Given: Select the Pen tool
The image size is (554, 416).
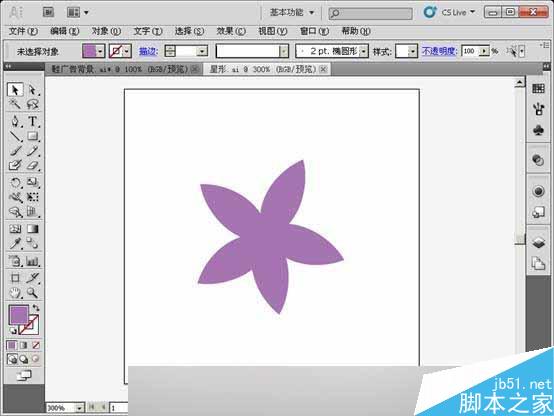Looking at the screenshot, I should (15, 122).
